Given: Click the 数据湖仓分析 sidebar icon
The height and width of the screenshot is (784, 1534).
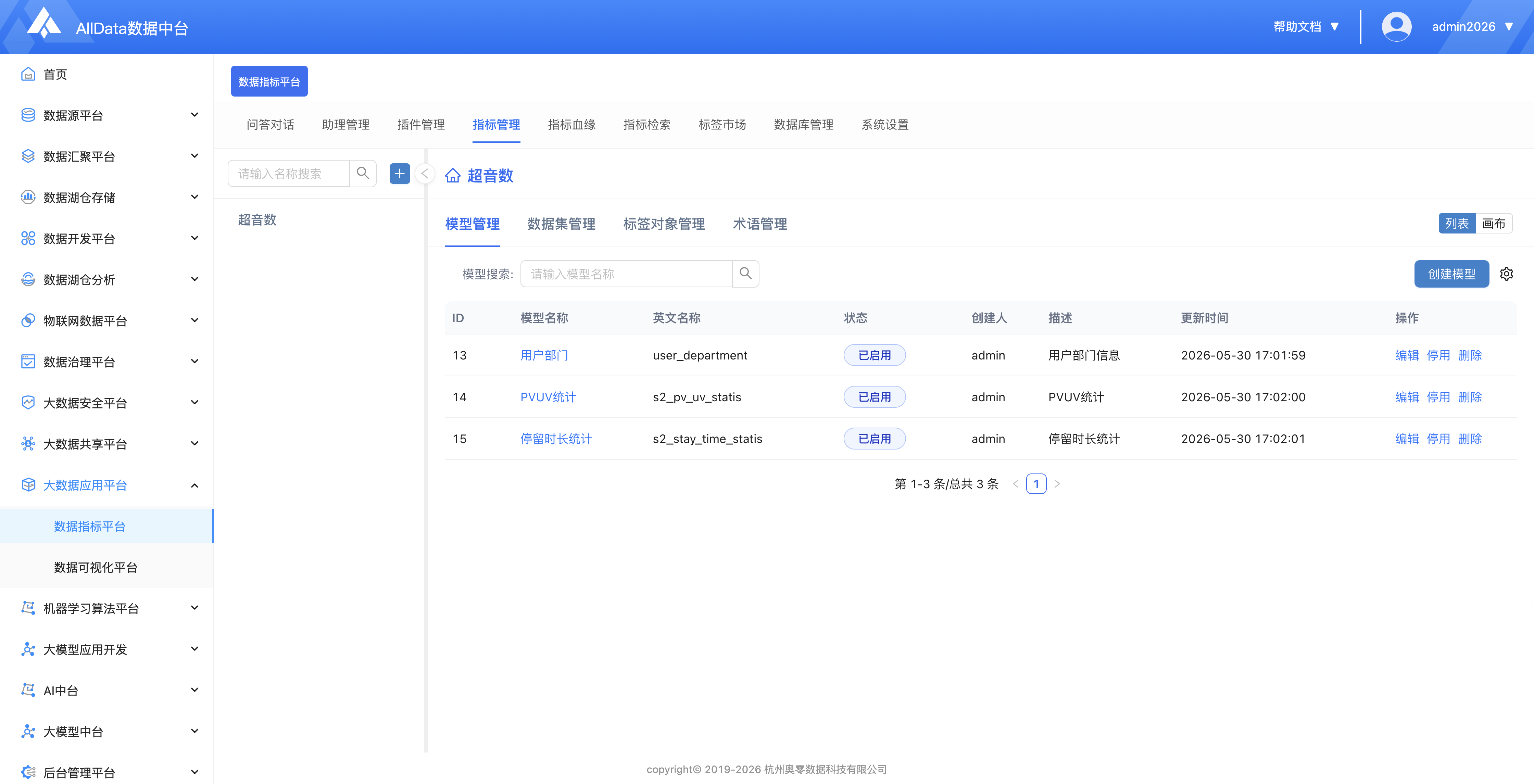Looking at the screenshot, I should tap(28, 279).
